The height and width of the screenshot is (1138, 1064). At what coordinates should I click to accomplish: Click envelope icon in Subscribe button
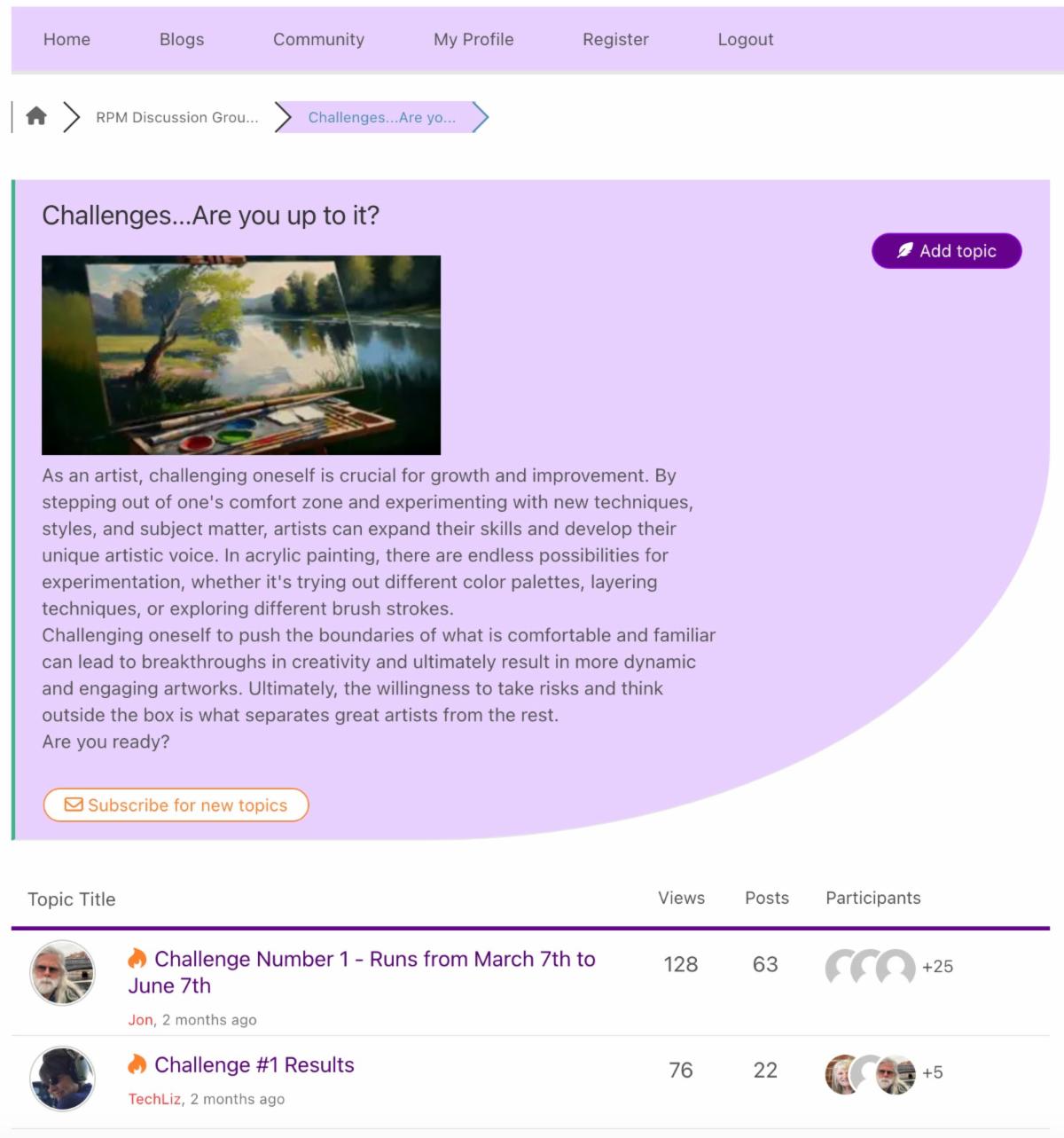74,804
